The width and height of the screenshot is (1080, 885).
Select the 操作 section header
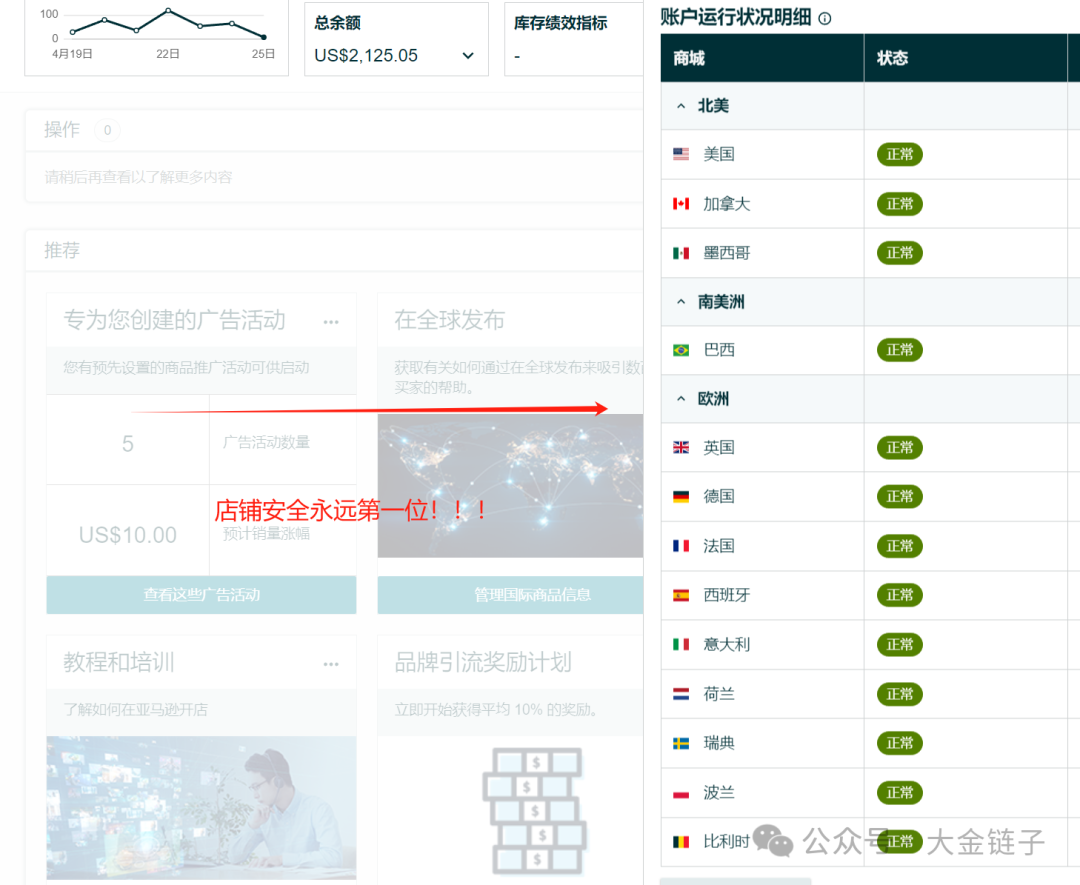62,129
